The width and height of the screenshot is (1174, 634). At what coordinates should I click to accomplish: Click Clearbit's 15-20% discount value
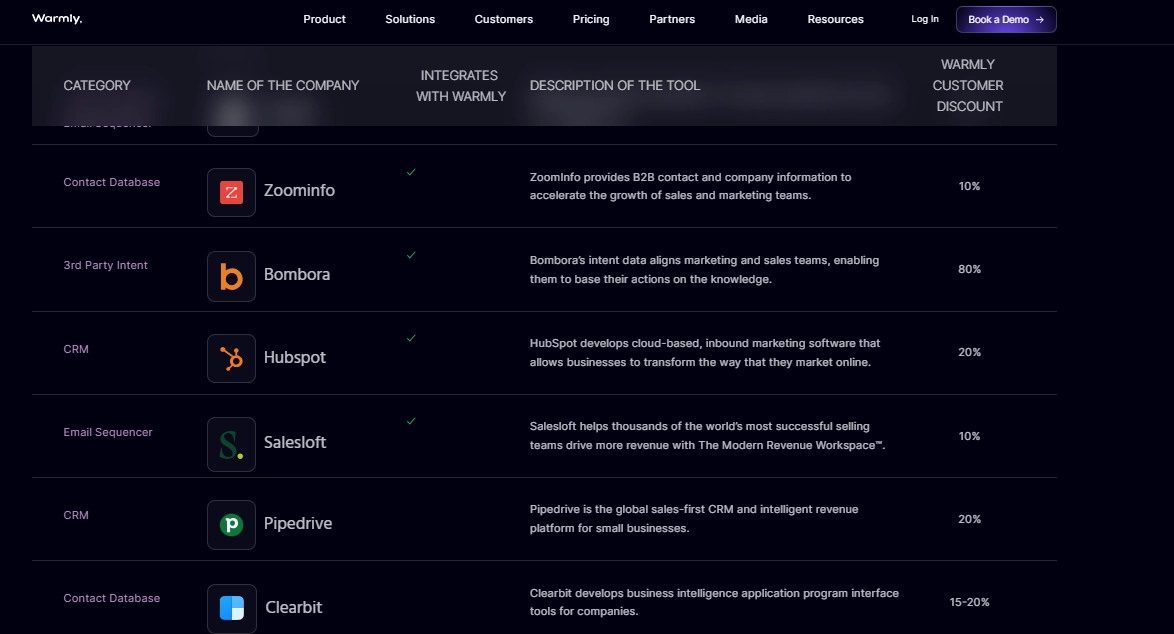969,603
